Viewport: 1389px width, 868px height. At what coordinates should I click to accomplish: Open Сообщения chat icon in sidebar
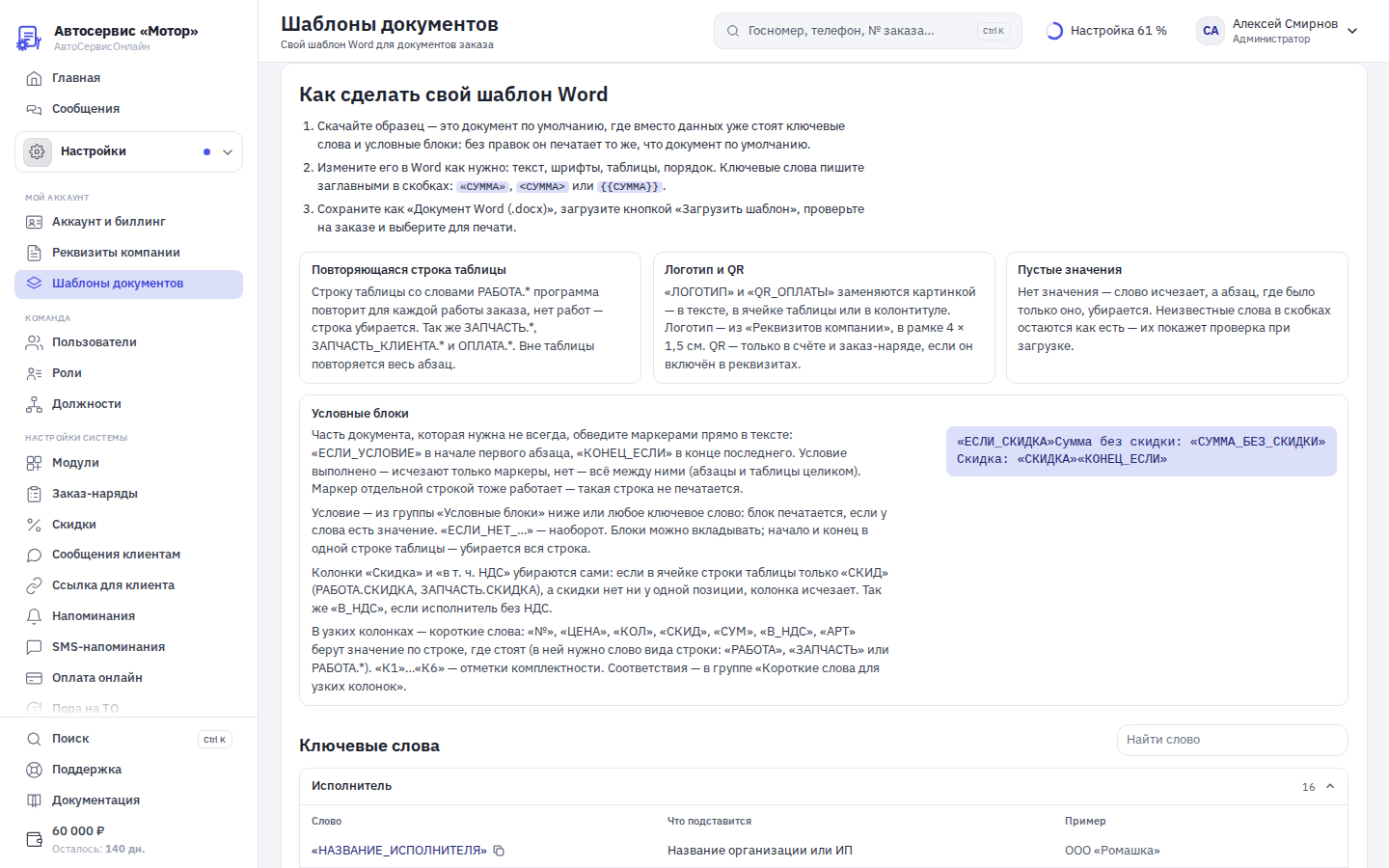[x=34, y=109]
